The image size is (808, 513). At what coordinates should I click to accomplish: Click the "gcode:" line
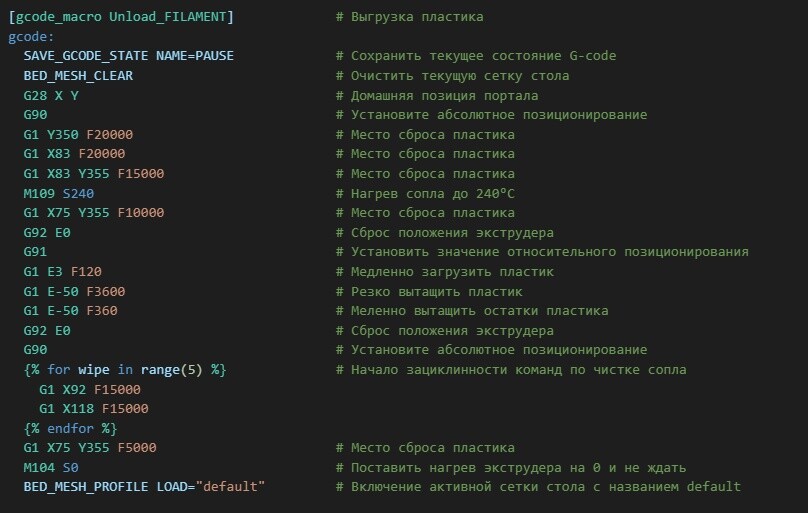click(31, 37)
